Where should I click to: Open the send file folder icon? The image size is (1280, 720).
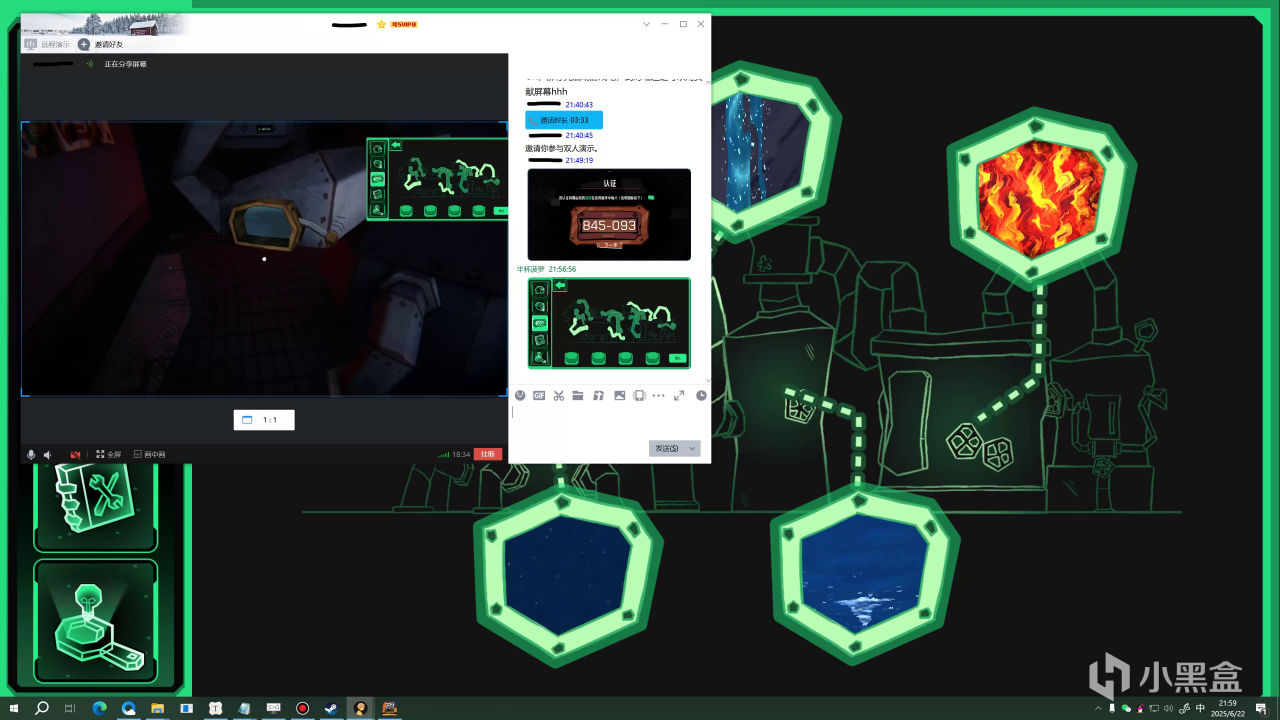pyautogui.click(x=578, y=396)
